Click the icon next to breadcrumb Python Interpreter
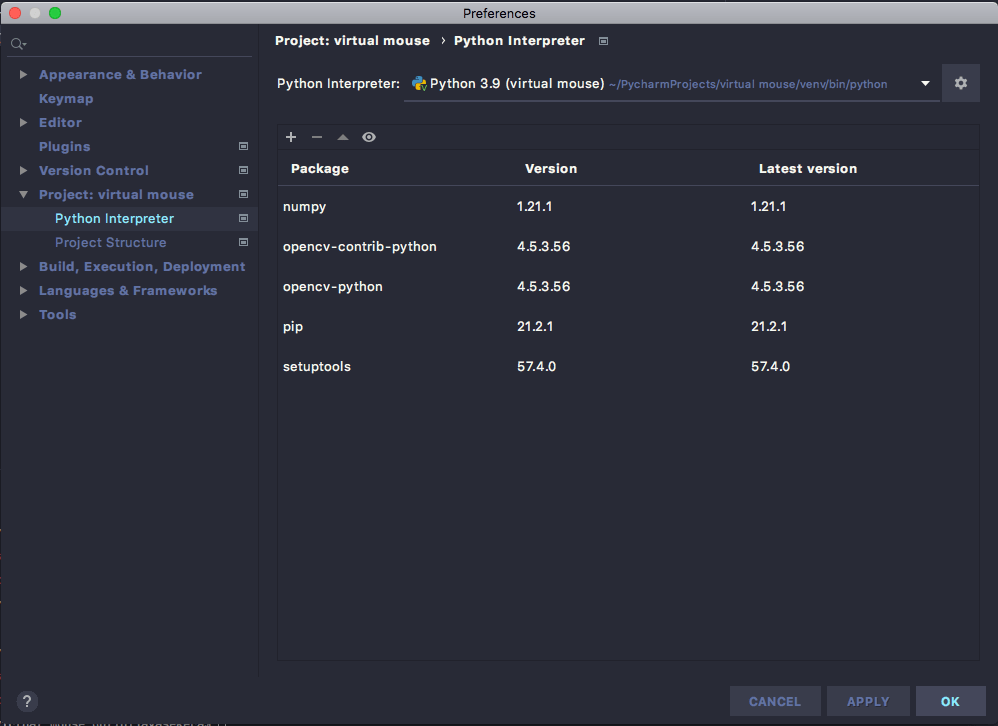 603,41
